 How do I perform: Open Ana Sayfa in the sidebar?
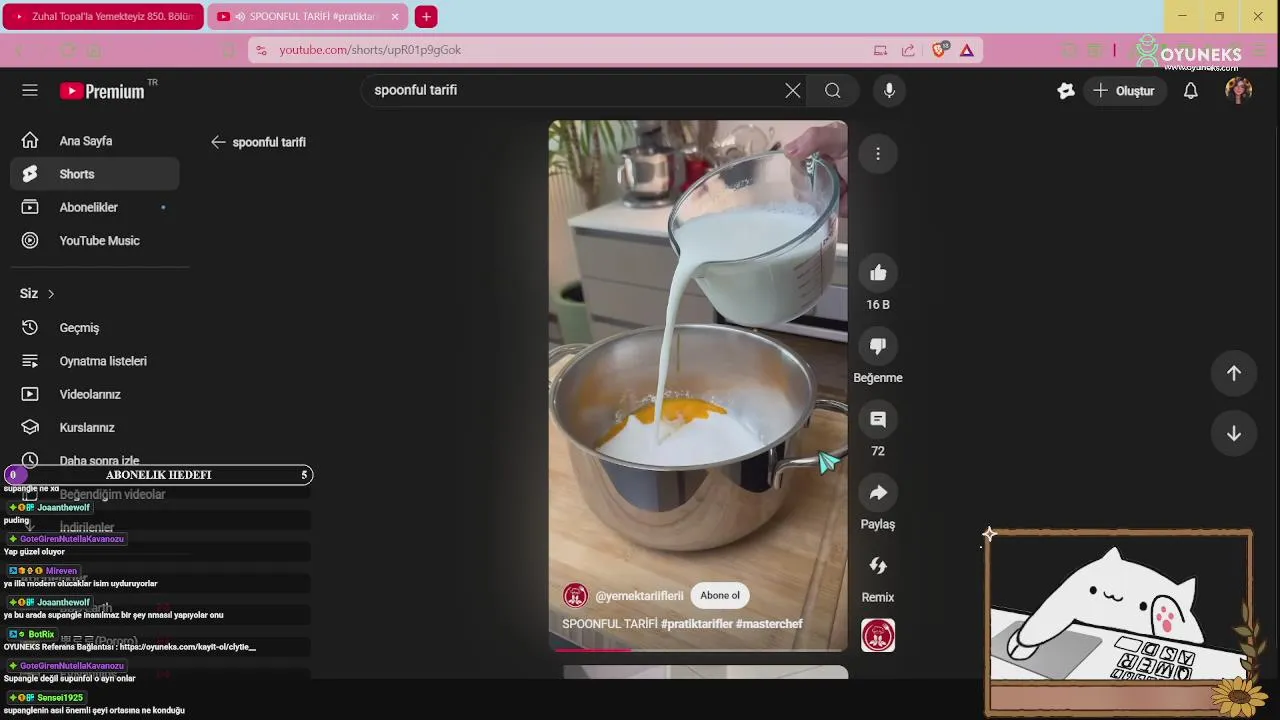tap(95, 141)
